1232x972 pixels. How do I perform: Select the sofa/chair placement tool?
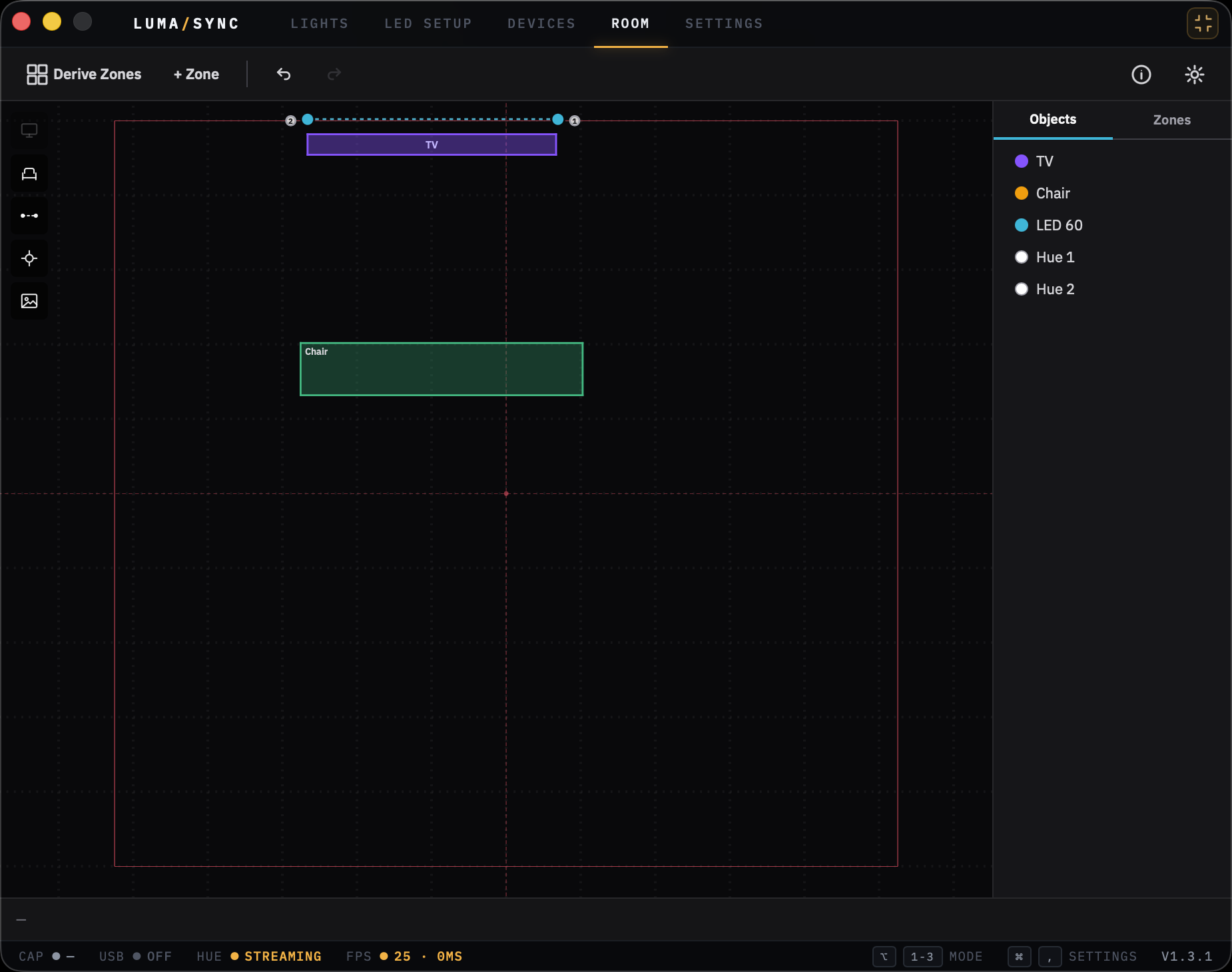[x=29, y=173]
